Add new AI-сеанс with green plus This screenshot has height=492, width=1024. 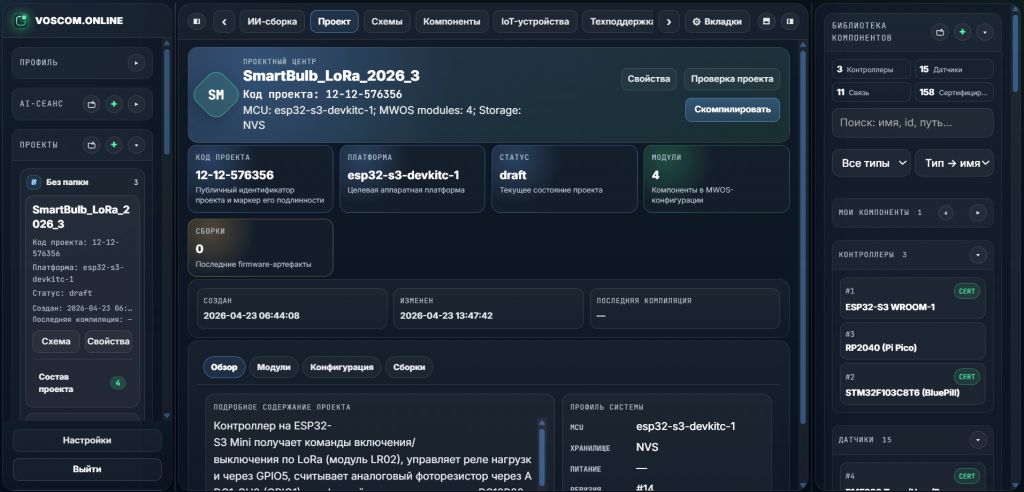(114, 104)
